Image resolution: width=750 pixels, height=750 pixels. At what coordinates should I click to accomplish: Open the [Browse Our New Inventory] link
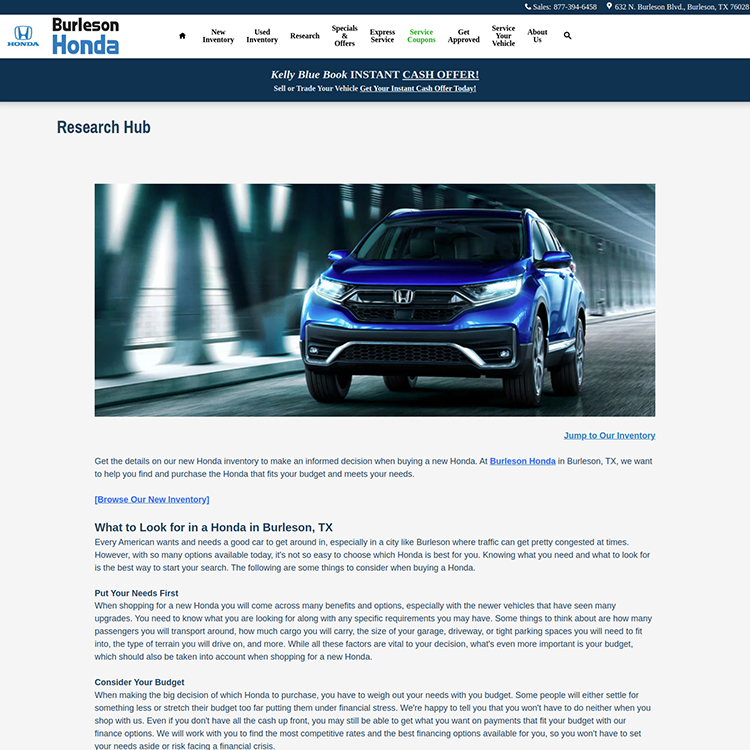tap(152, 499)
